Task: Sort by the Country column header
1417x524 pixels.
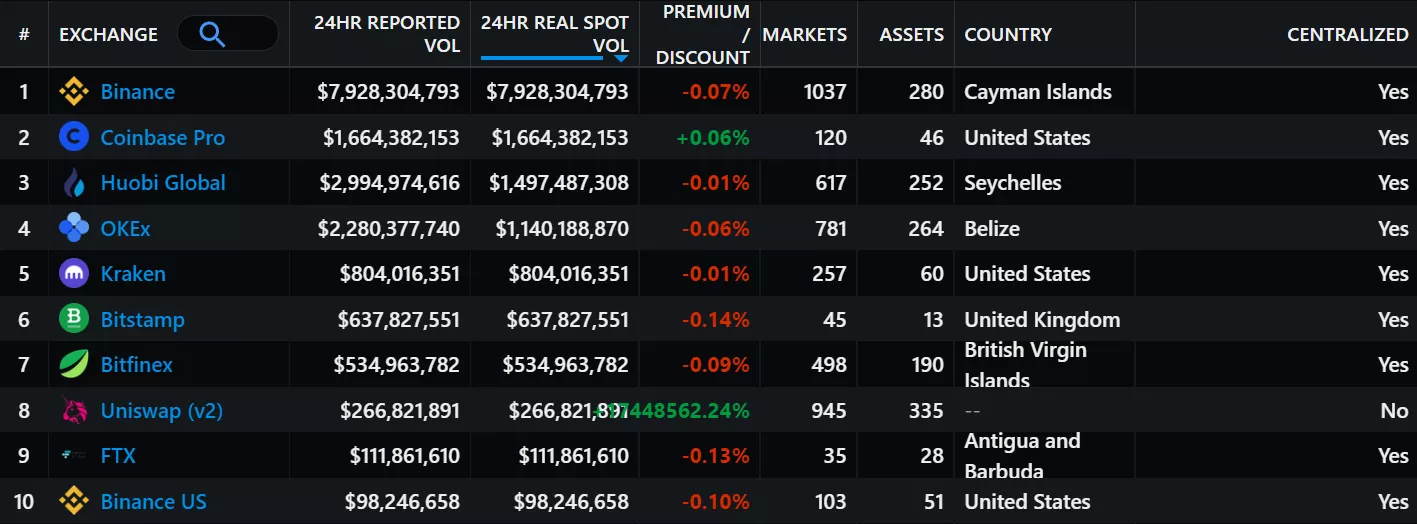Action: [1008, 34]
